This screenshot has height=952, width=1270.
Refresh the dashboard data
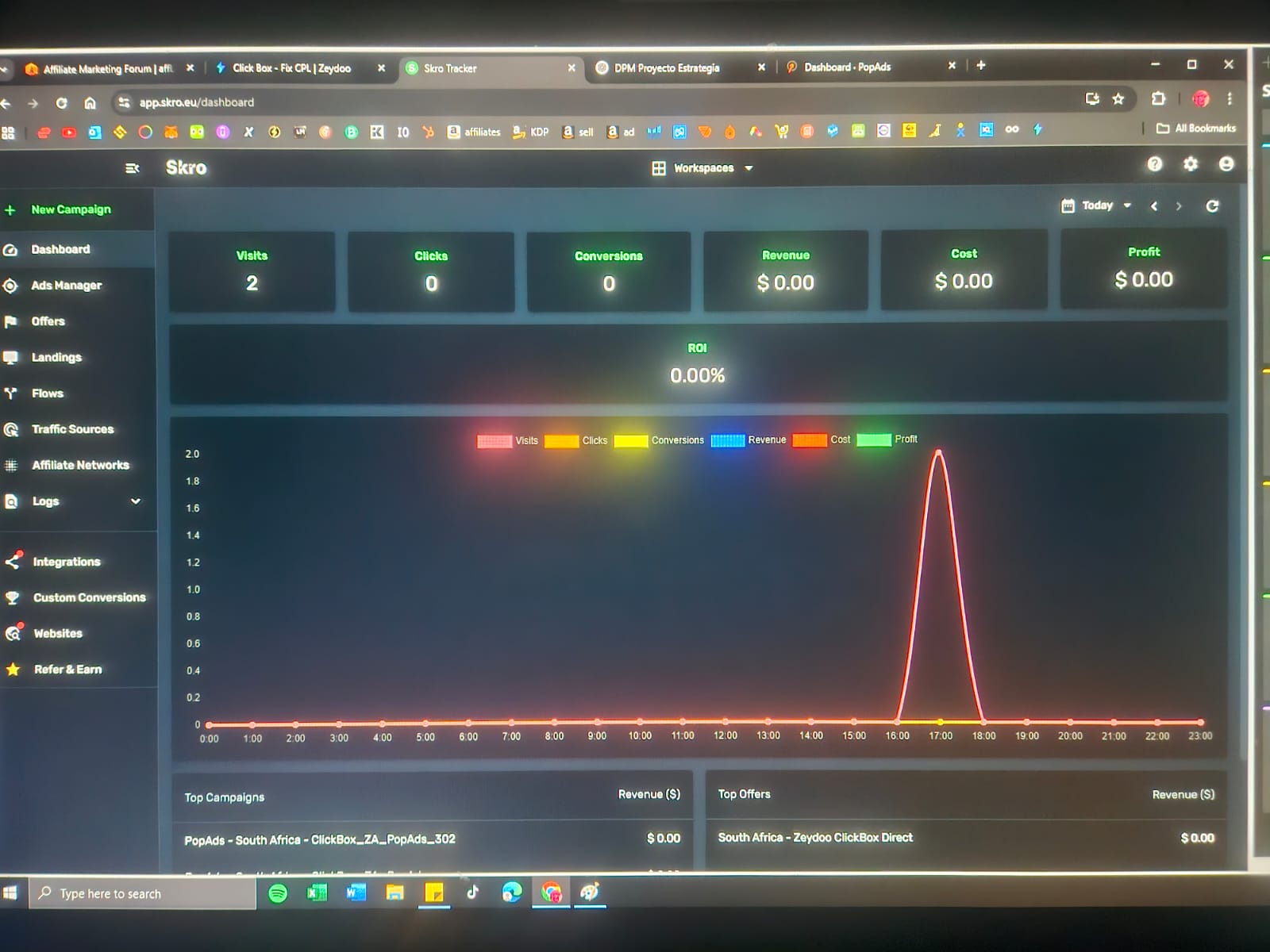point(1212,206)
